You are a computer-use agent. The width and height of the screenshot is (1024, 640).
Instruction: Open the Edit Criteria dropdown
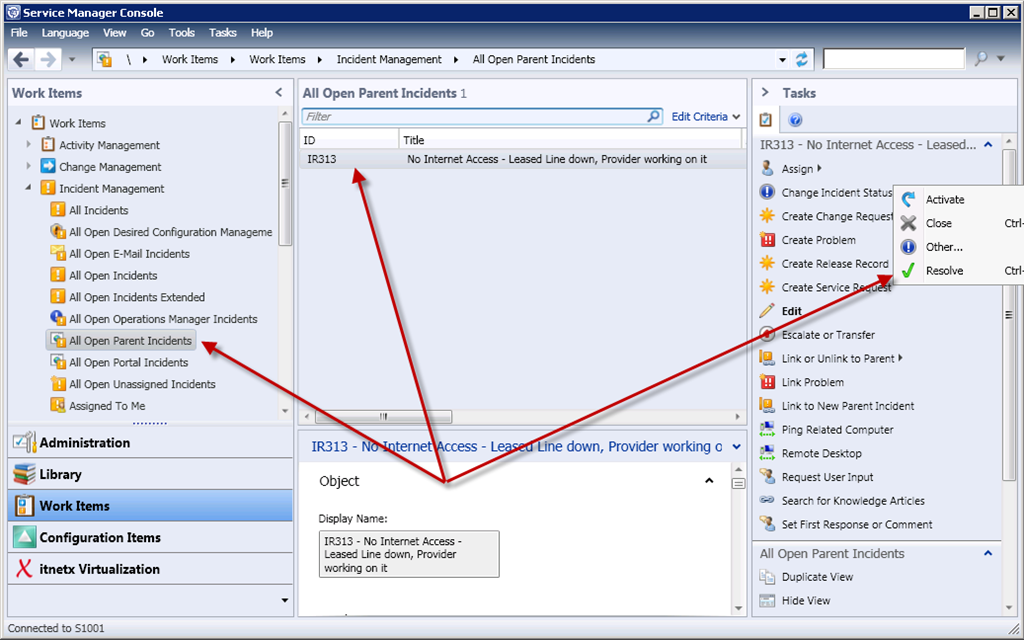click(x=705, y=117)
